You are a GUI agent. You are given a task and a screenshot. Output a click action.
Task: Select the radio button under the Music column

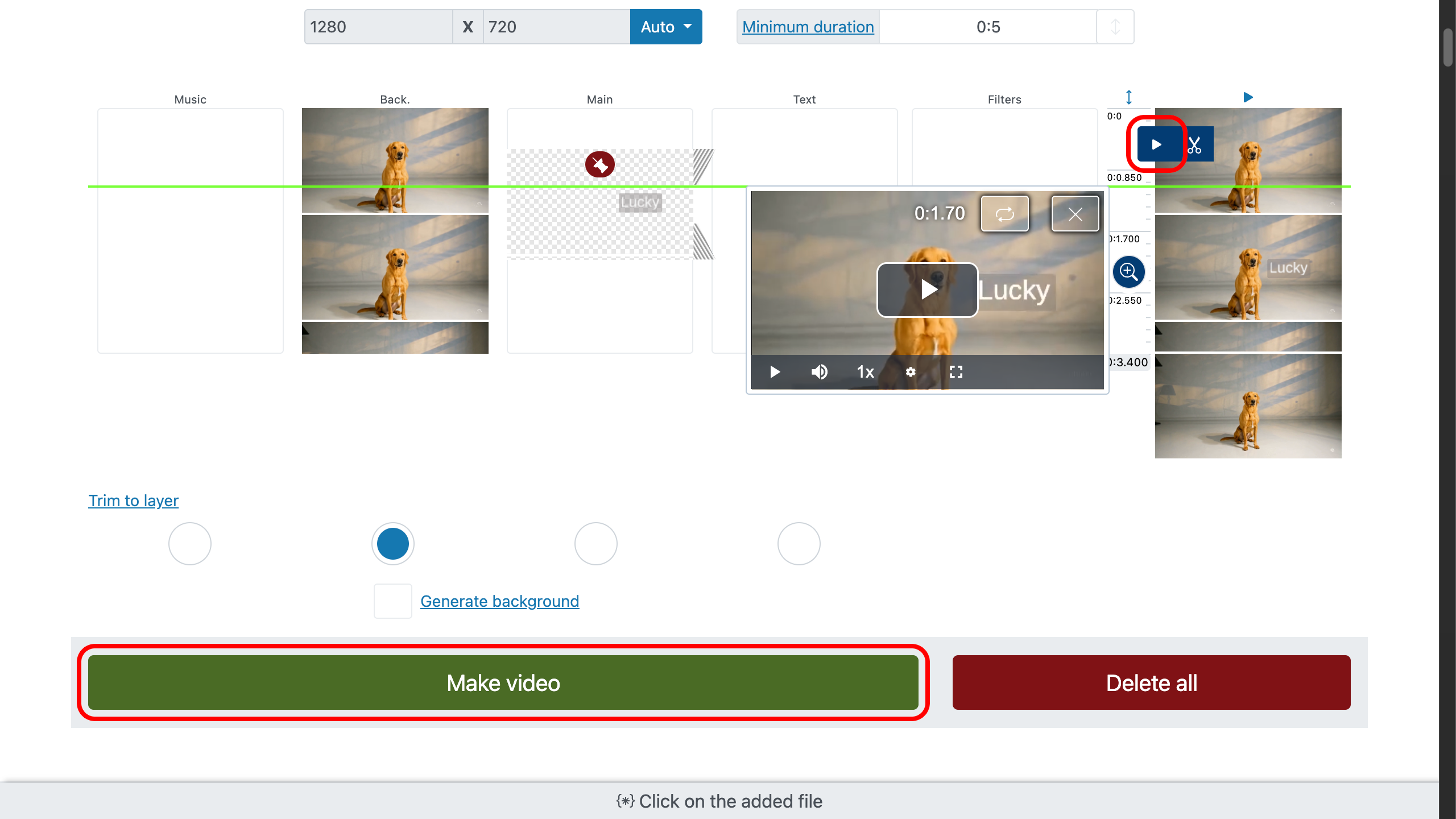point(189,543)
